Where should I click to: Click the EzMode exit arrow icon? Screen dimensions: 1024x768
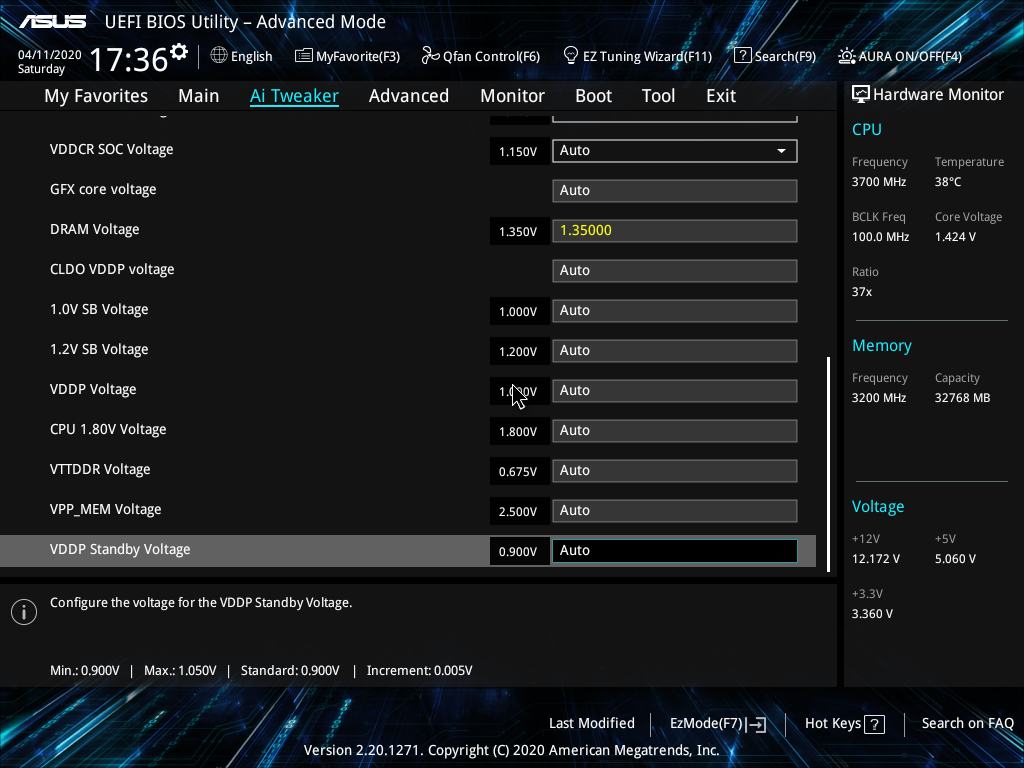(756, 724)
